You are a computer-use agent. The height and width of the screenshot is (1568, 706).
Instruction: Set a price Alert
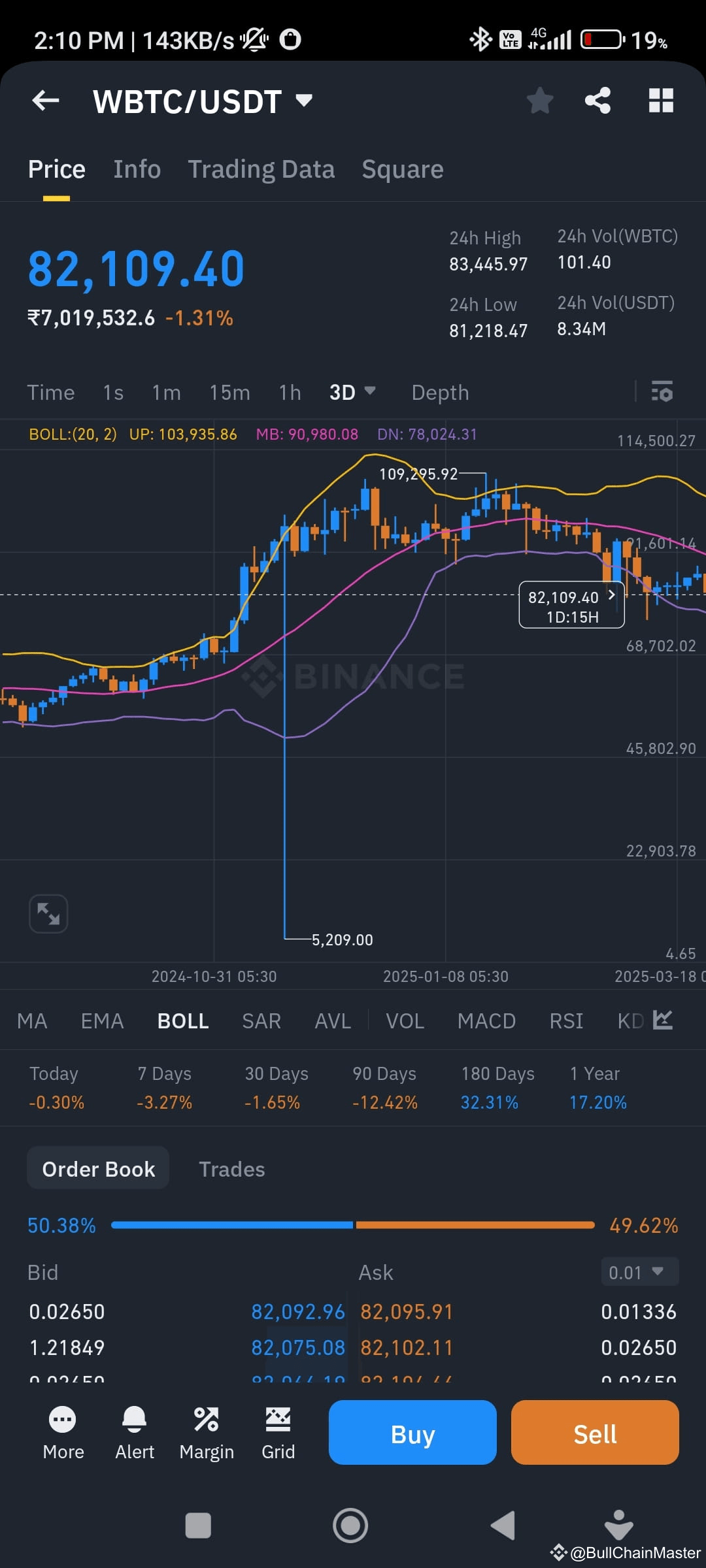pyautogui.click(x=134, y=1433)
